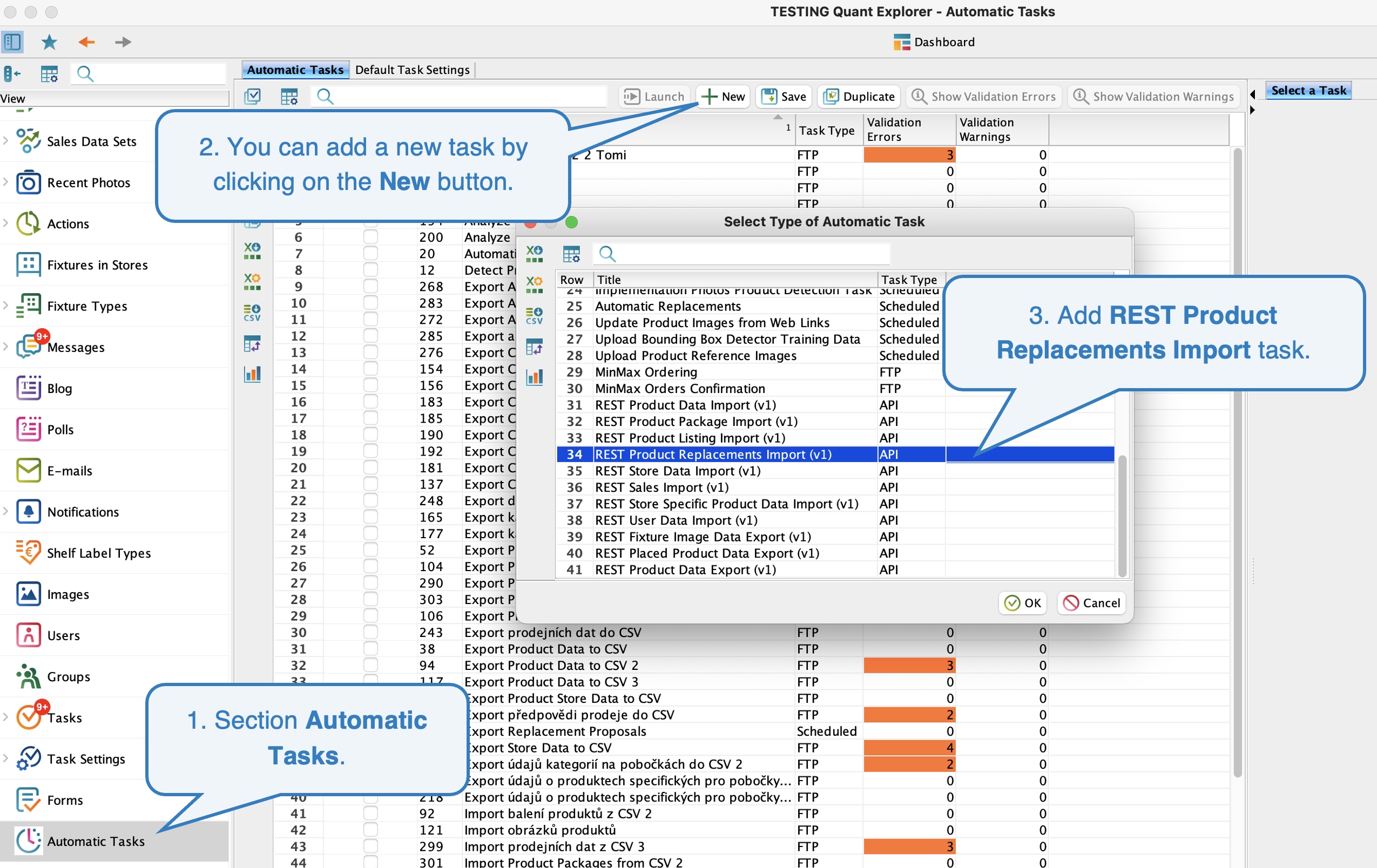
Task: Tick the checkbox in row 10
Action: click(x=370, y=302)
